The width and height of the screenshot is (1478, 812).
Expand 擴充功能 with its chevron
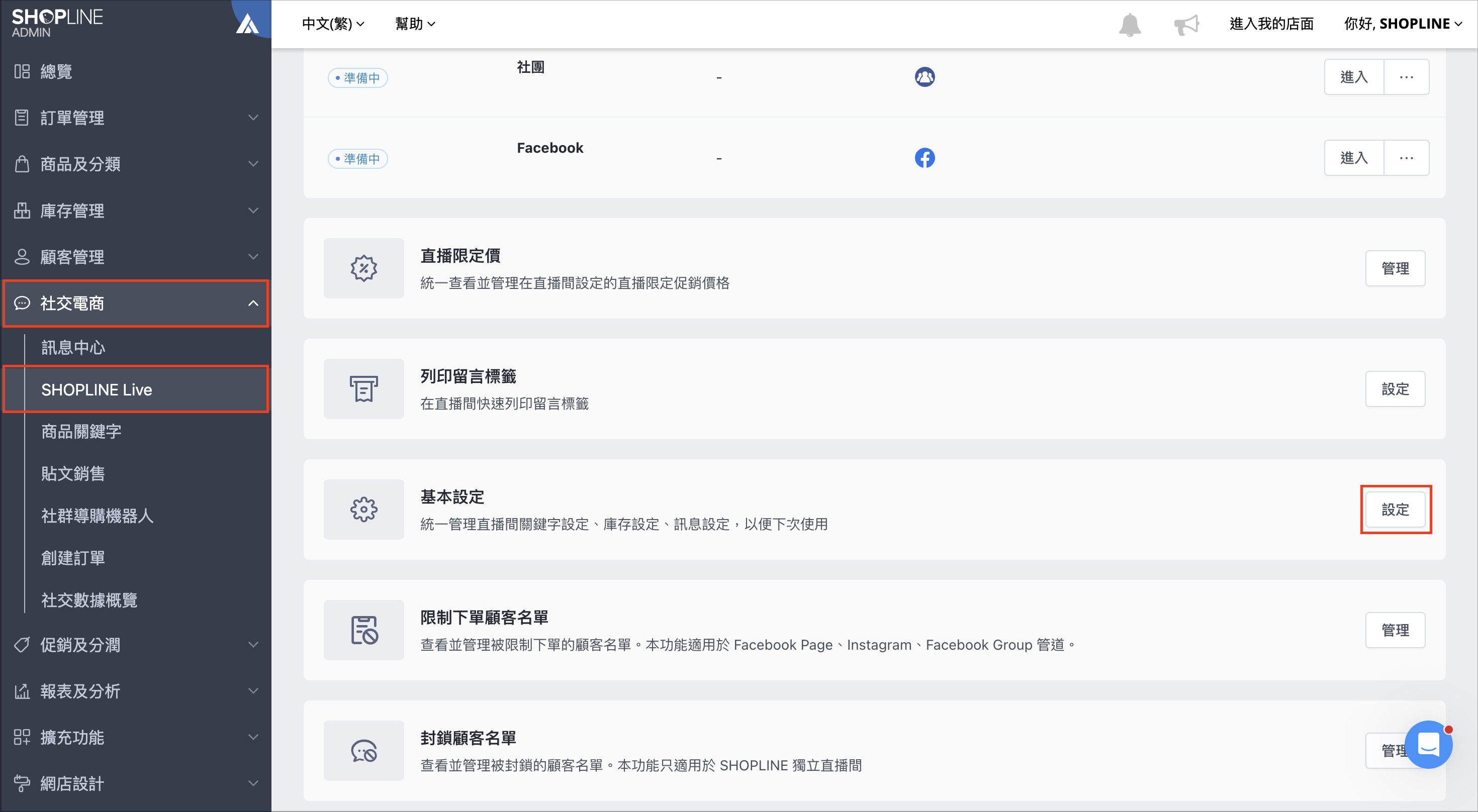click(x=253, y=737)
